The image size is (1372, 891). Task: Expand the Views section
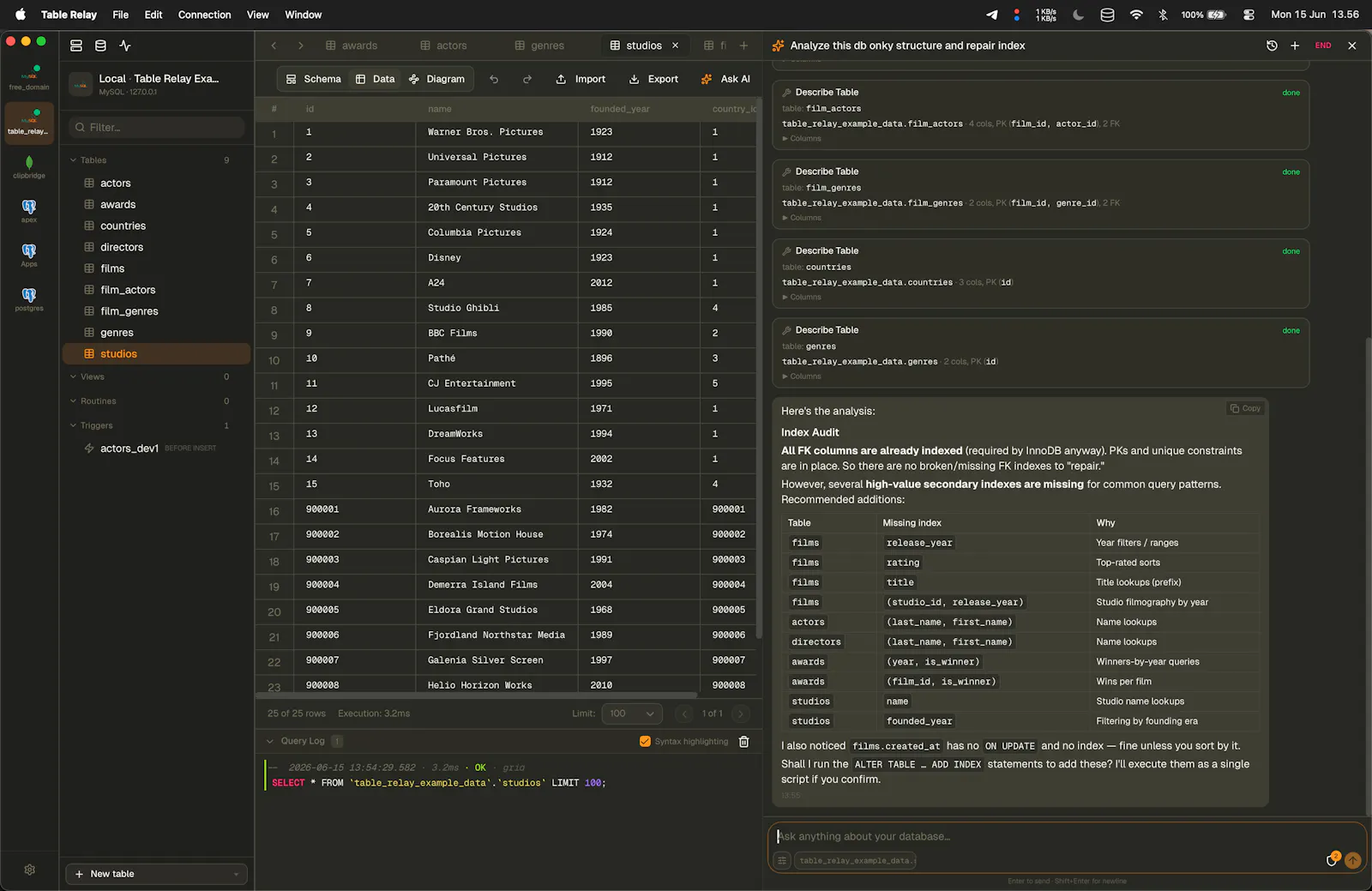74,376
